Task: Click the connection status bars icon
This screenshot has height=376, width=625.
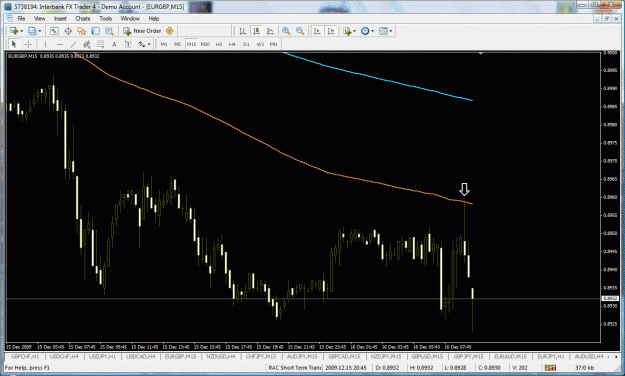Action: pyautogui.click(x=550, y=368)
